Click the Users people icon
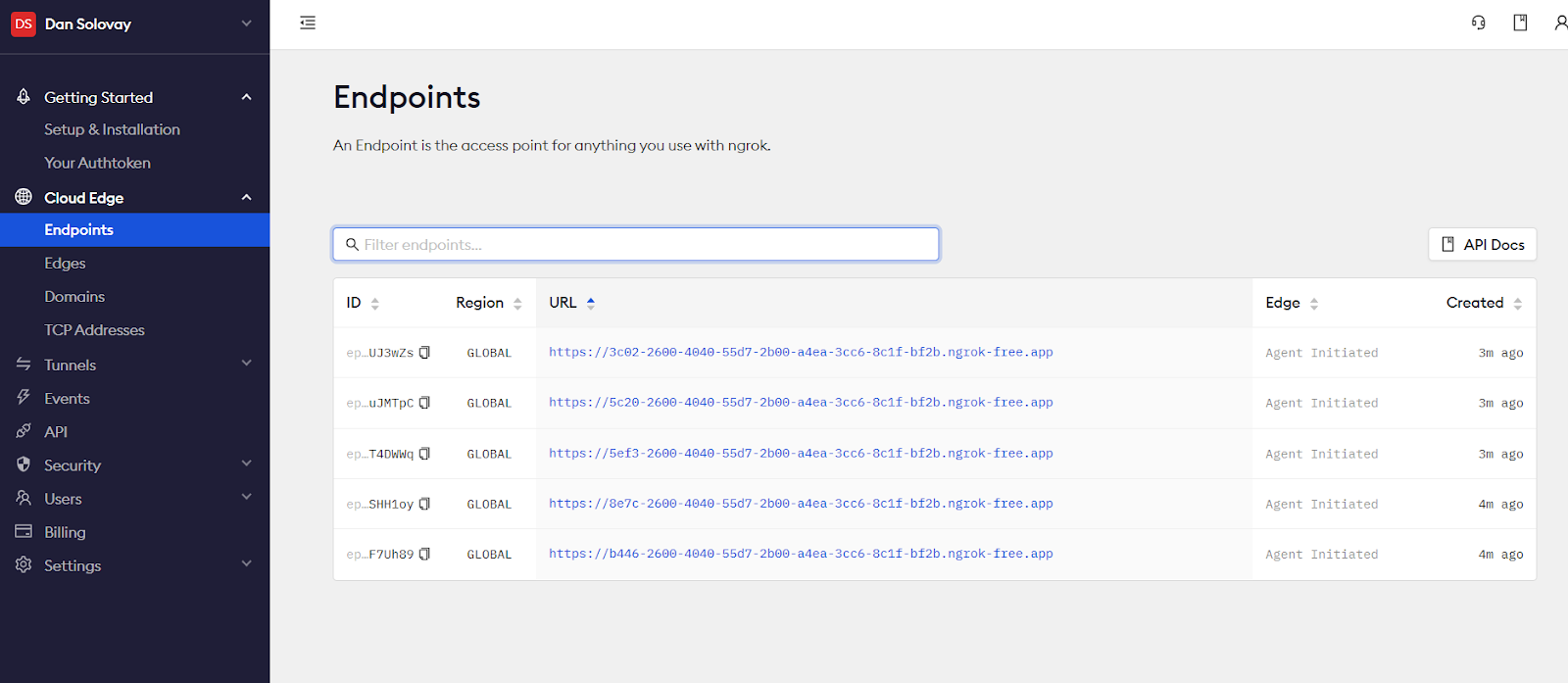Viewport: 1568px width, 683px height. (24, 498)
